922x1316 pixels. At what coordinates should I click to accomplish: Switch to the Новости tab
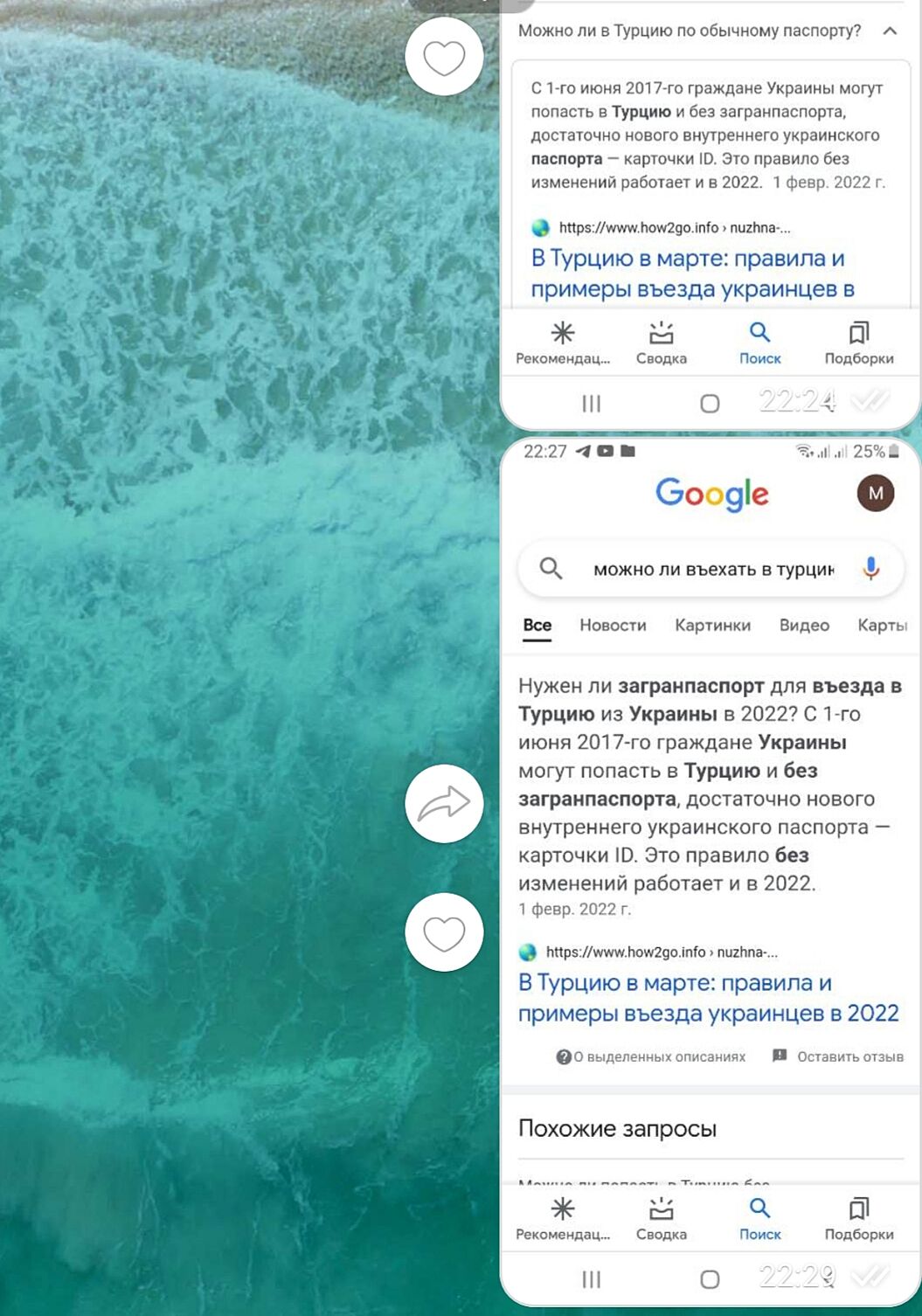pos(613,626)
